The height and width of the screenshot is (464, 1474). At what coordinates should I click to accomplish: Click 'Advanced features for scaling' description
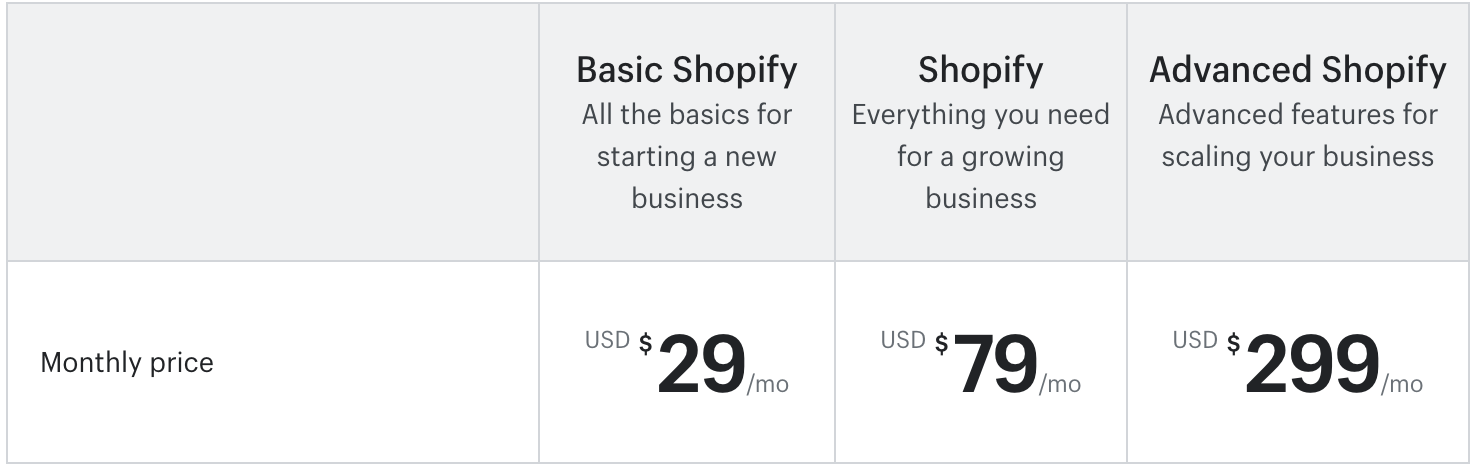tap(1298, 135)
